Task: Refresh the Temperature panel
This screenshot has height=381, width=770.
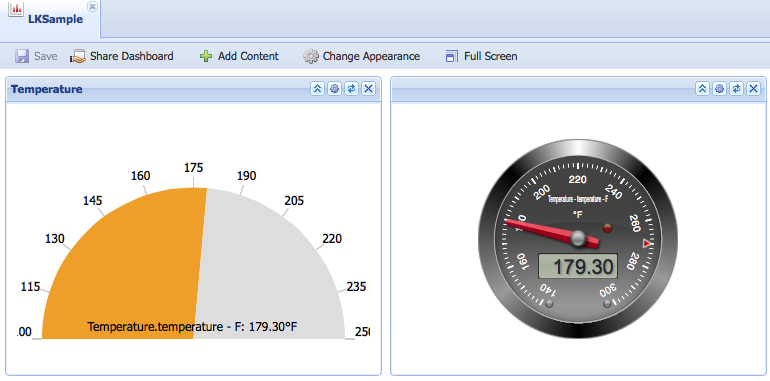Action: tap(351, 89)
